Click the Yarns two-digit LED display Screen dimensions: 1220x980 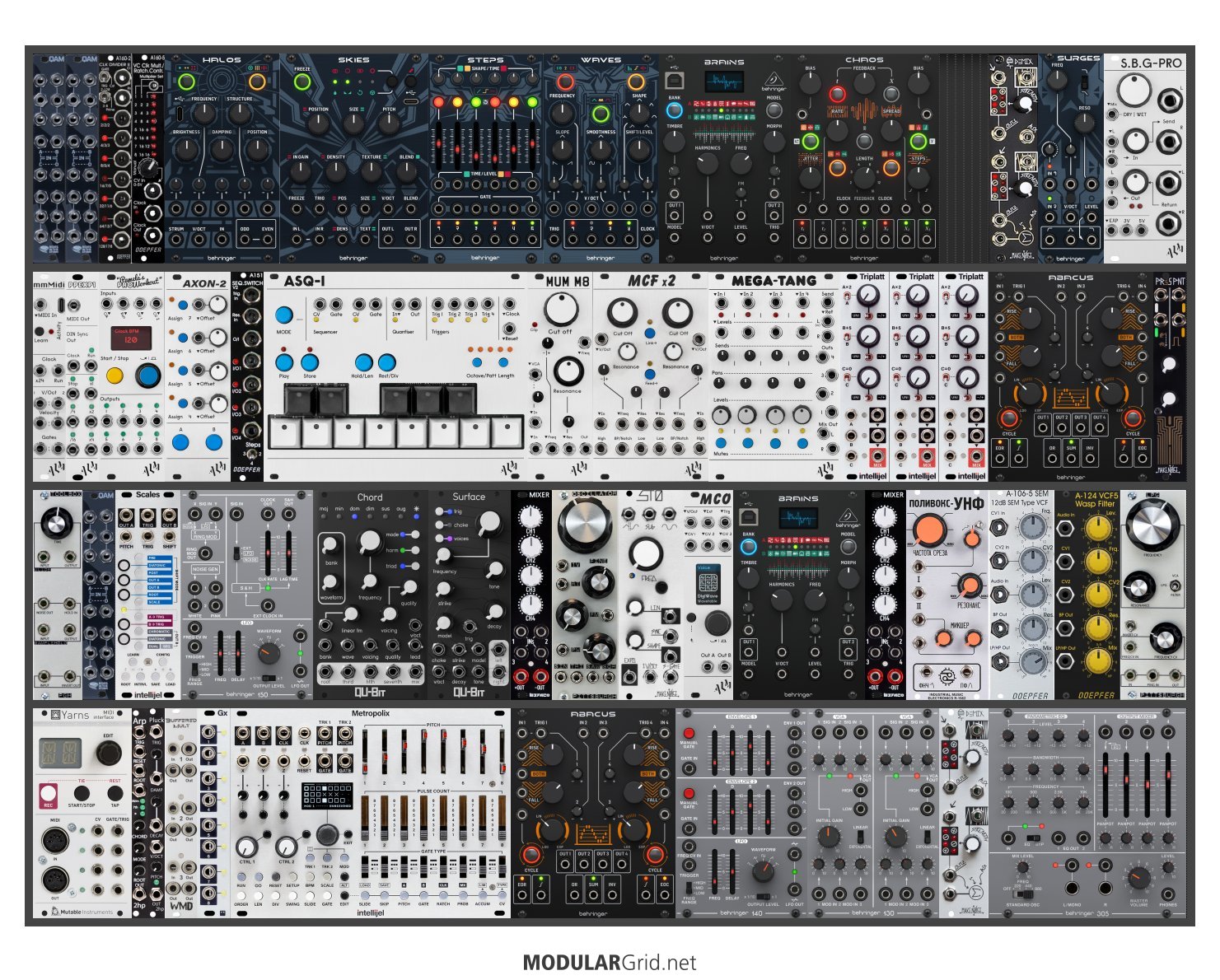[x=59, y=753]
